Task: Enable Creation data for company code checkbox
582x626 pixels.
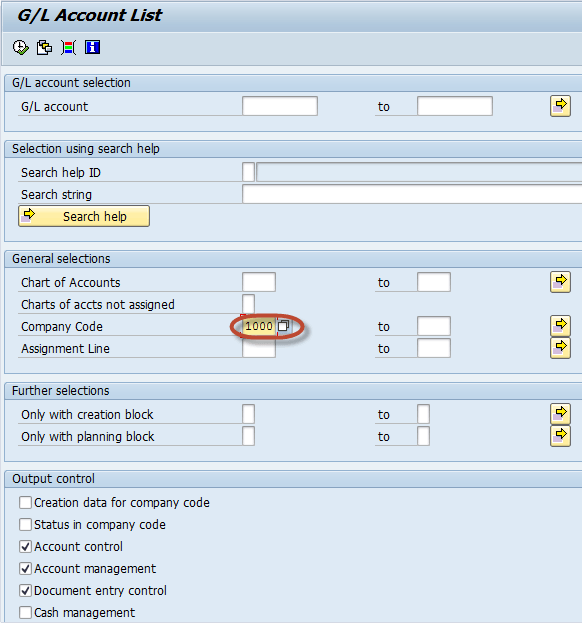Action: coord(26,503)
